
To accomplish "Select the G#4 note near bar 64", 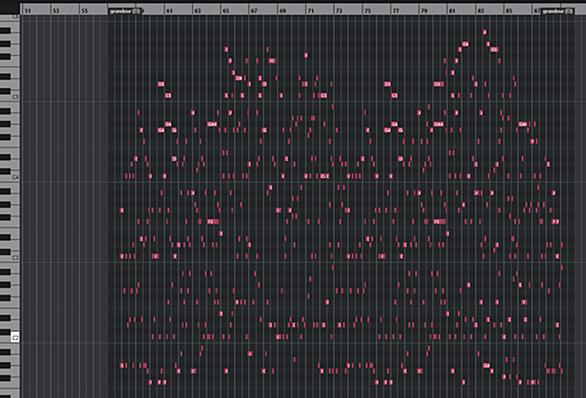I will point(212,124).
